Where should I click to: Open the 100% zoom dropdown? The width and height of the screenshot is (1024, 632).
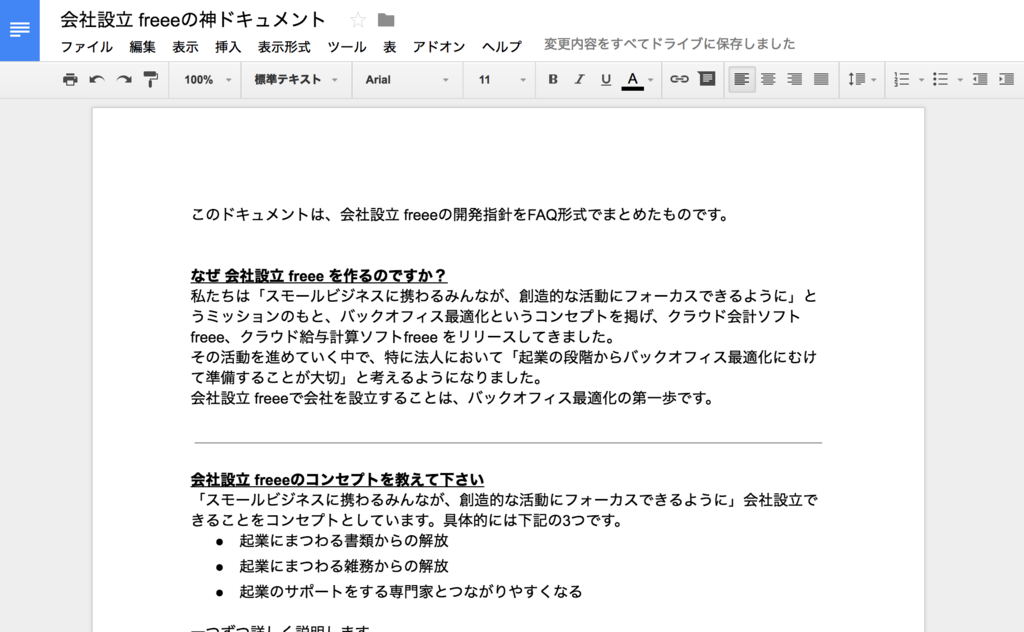tap(207, 80)
